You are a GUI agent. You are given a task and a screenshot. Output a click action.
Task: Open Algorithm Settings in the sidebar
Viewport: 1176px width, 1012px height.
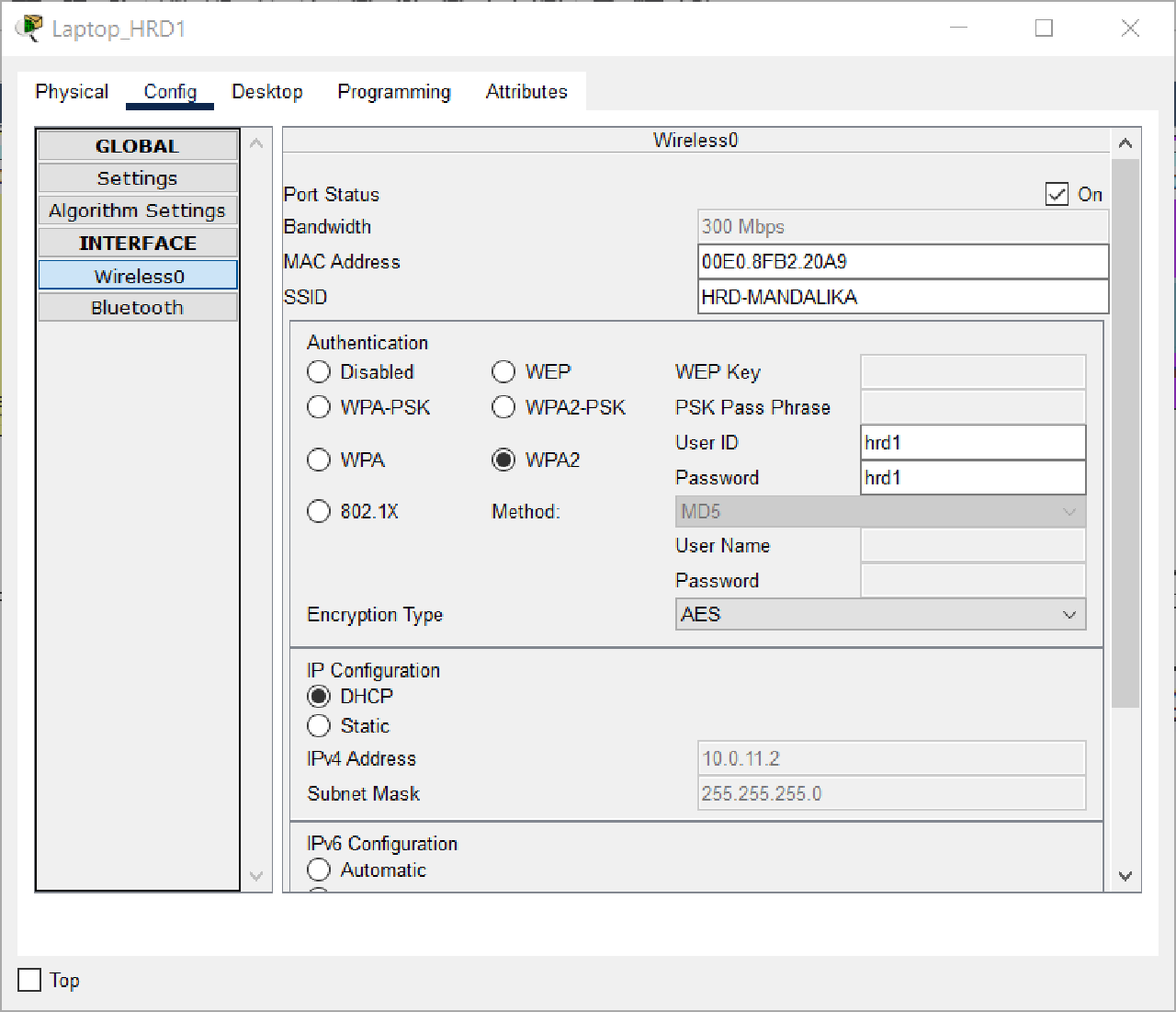point(137,210)
